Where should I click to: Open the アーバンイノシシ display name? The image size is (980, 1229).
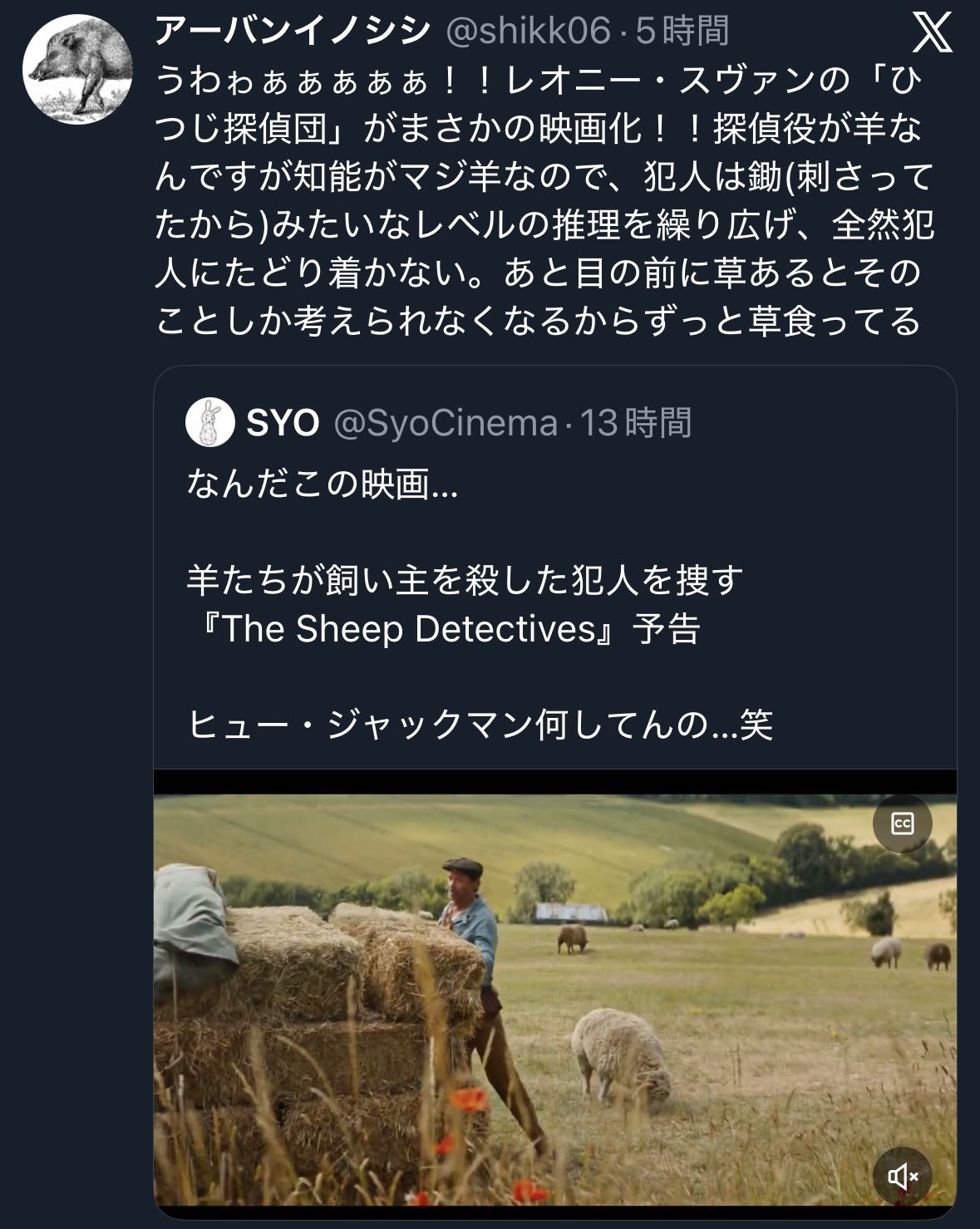point(293,32)
